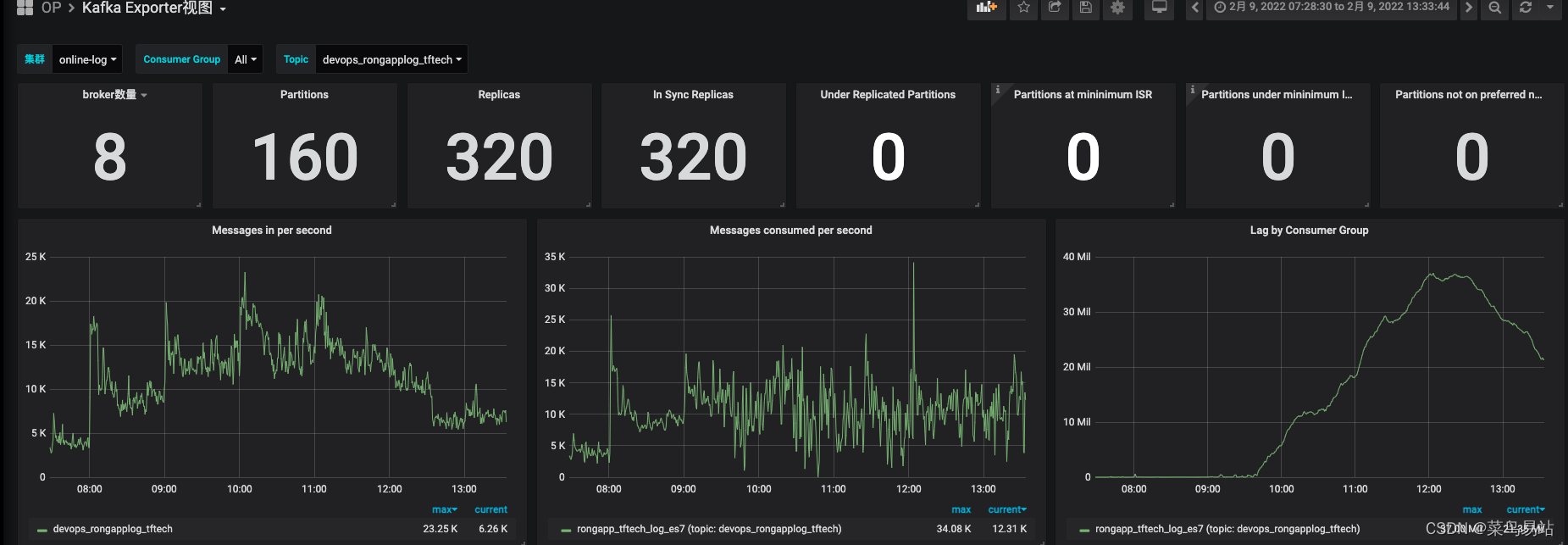Click the 6.26 K current value
The image size is (1568, 545).
493,529
